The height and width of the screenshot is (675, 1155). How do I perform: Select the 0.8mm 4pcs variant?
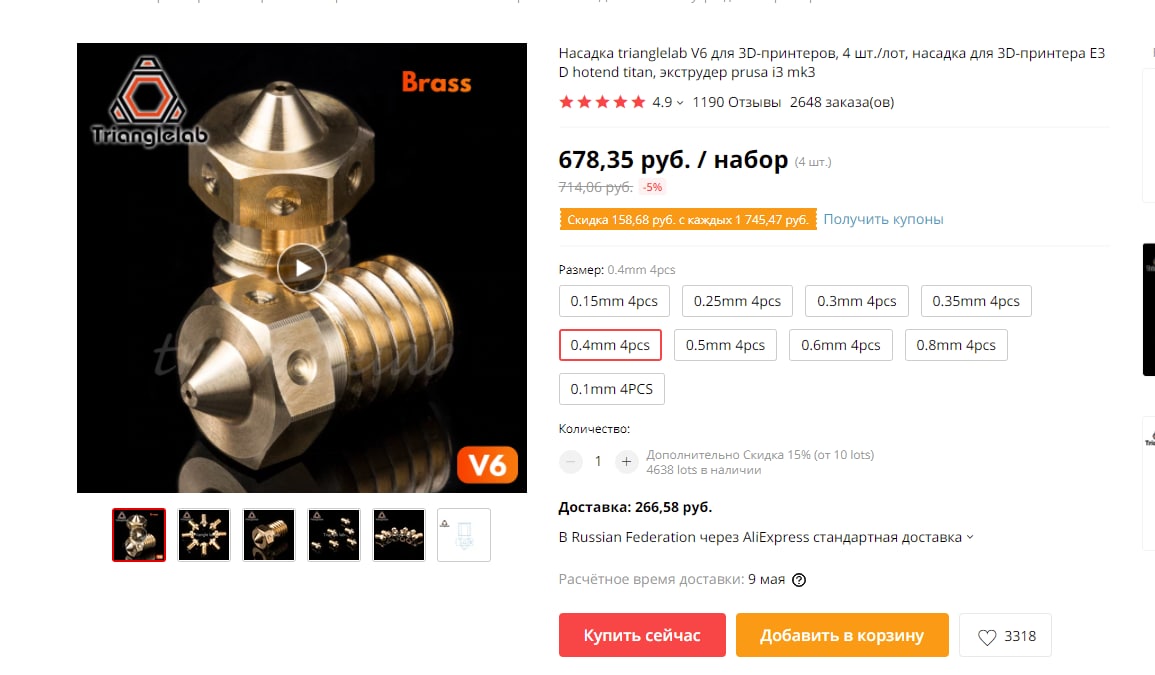[x=955, y=345]
